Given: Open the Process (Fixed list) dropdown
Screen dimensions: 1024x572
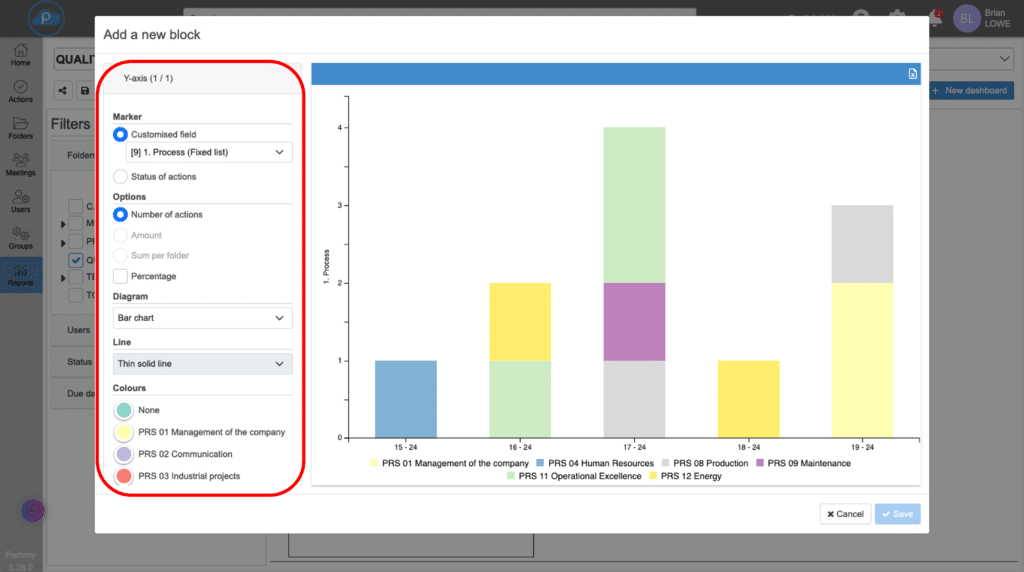Looking at the screenshot, I should (x=203, y=152).
